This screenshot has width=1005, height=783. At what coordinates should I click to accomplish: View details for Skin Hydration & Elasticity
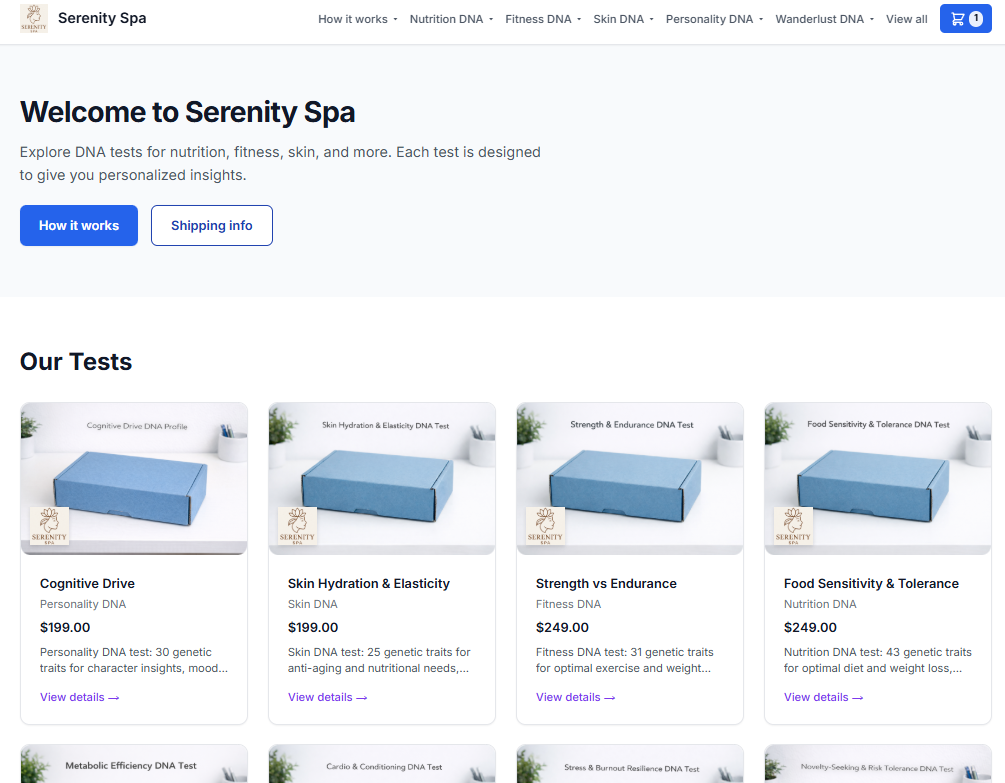click(327, 697)
